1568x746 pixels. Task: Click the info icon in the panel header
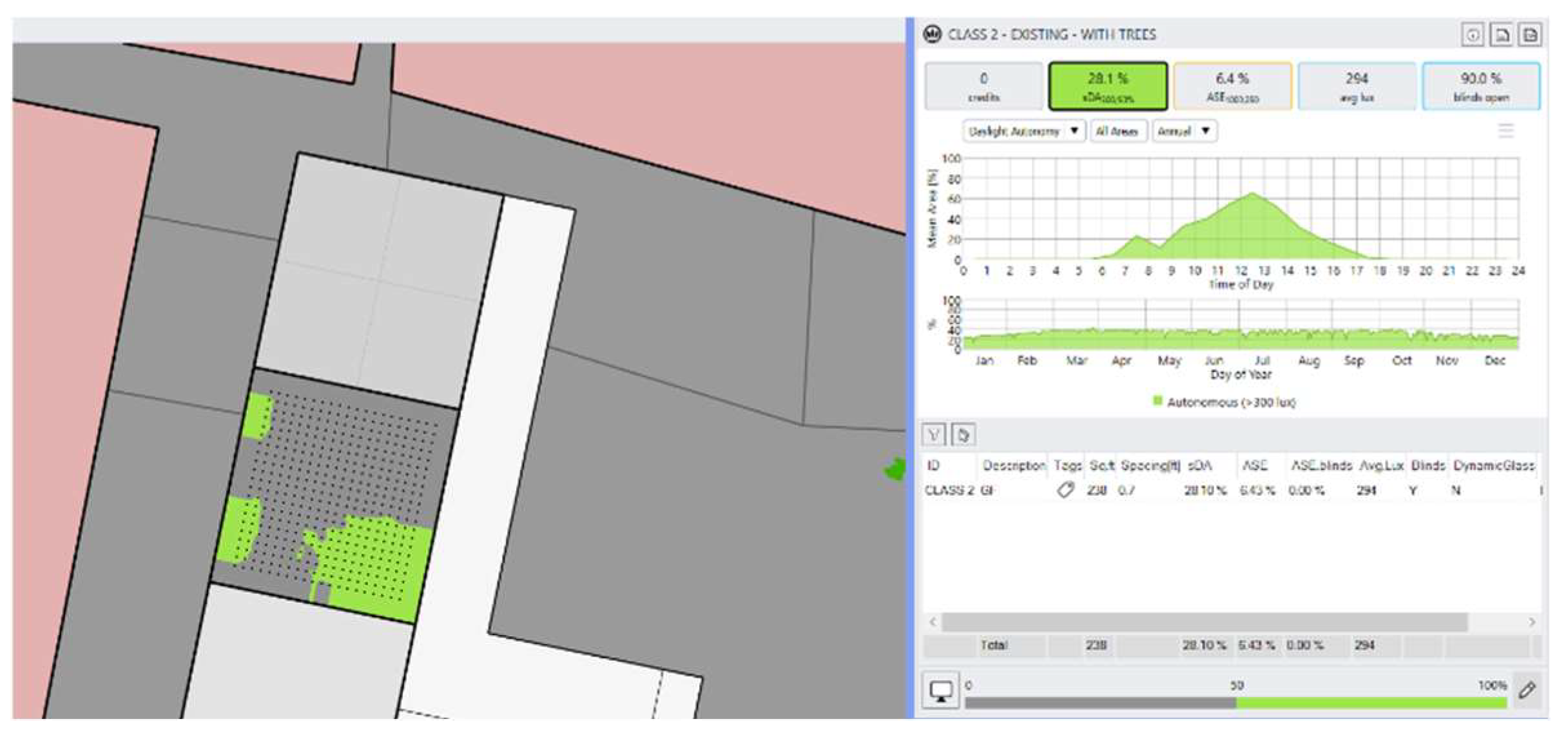(1473, 35)
